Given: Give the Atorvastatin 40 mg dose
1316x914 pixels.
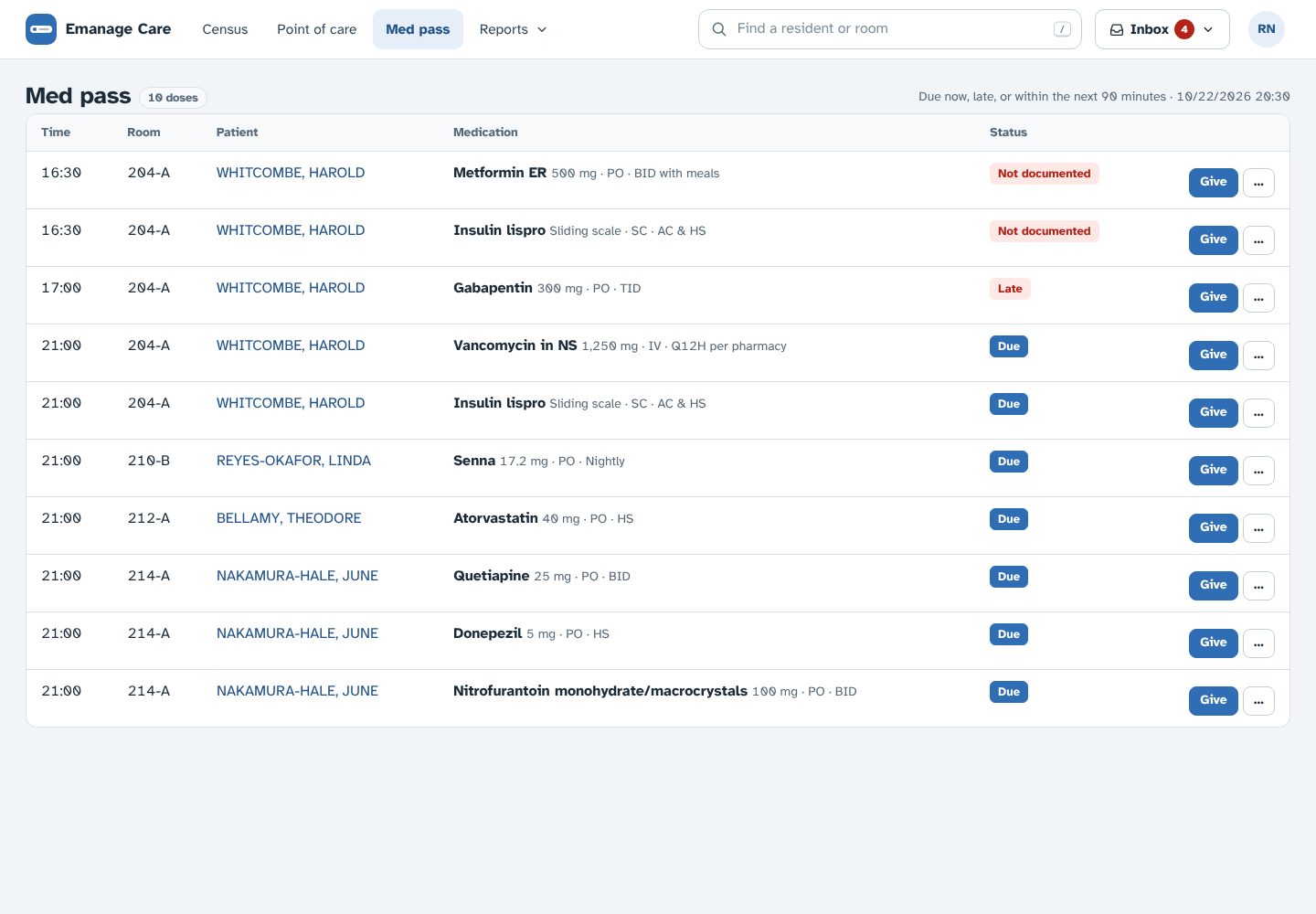Looking at the screenshot, I should [x=1213, y=527].
